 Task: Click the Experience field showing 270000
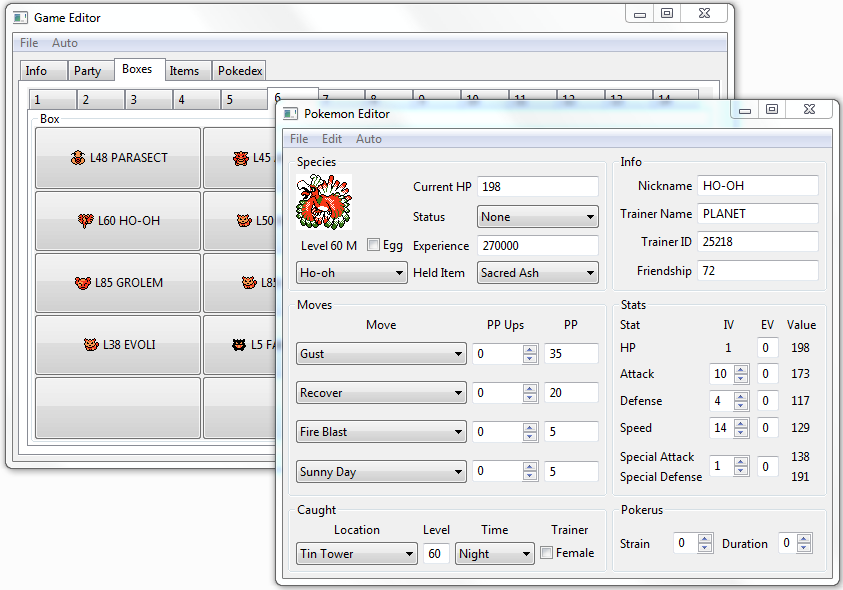click(x=538, y=246)
